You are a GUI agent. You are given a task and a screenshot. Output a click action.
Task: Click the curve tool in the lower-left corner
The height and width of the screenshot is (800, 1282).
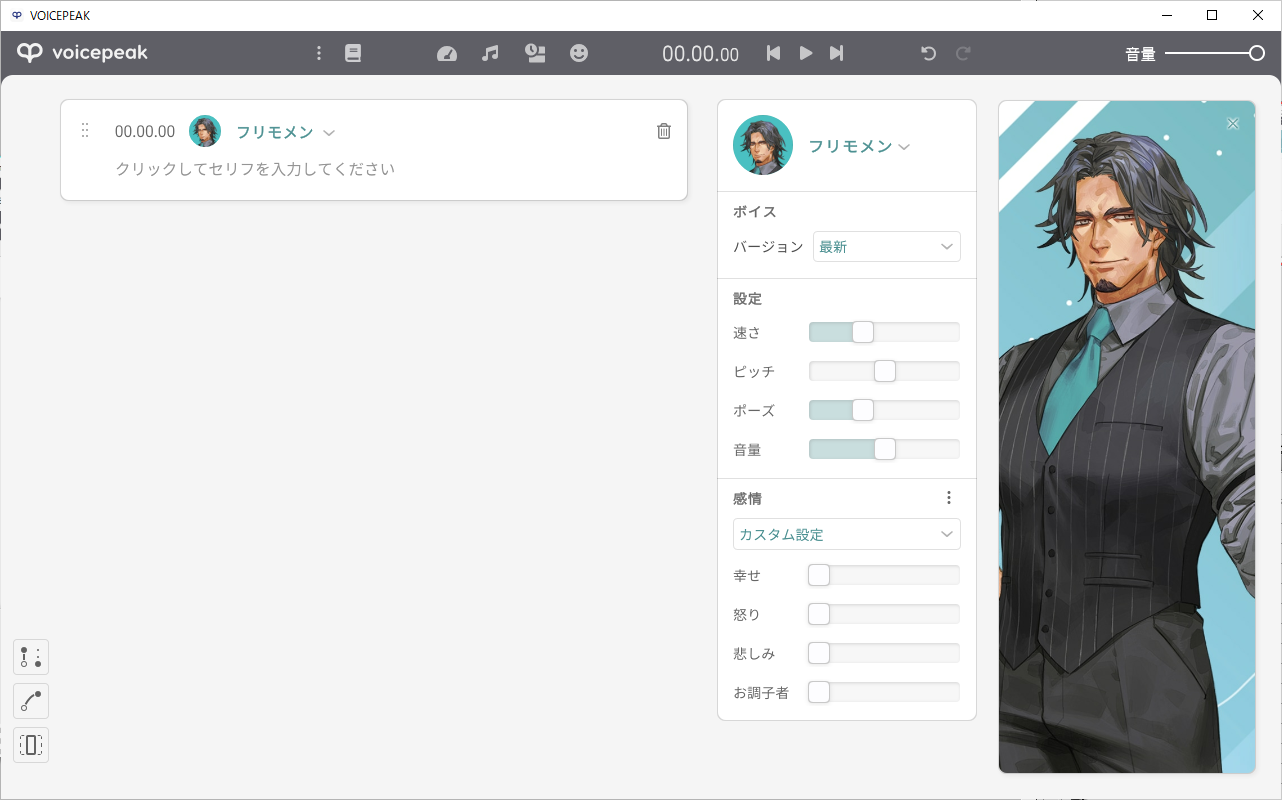[x=31, y=701]
